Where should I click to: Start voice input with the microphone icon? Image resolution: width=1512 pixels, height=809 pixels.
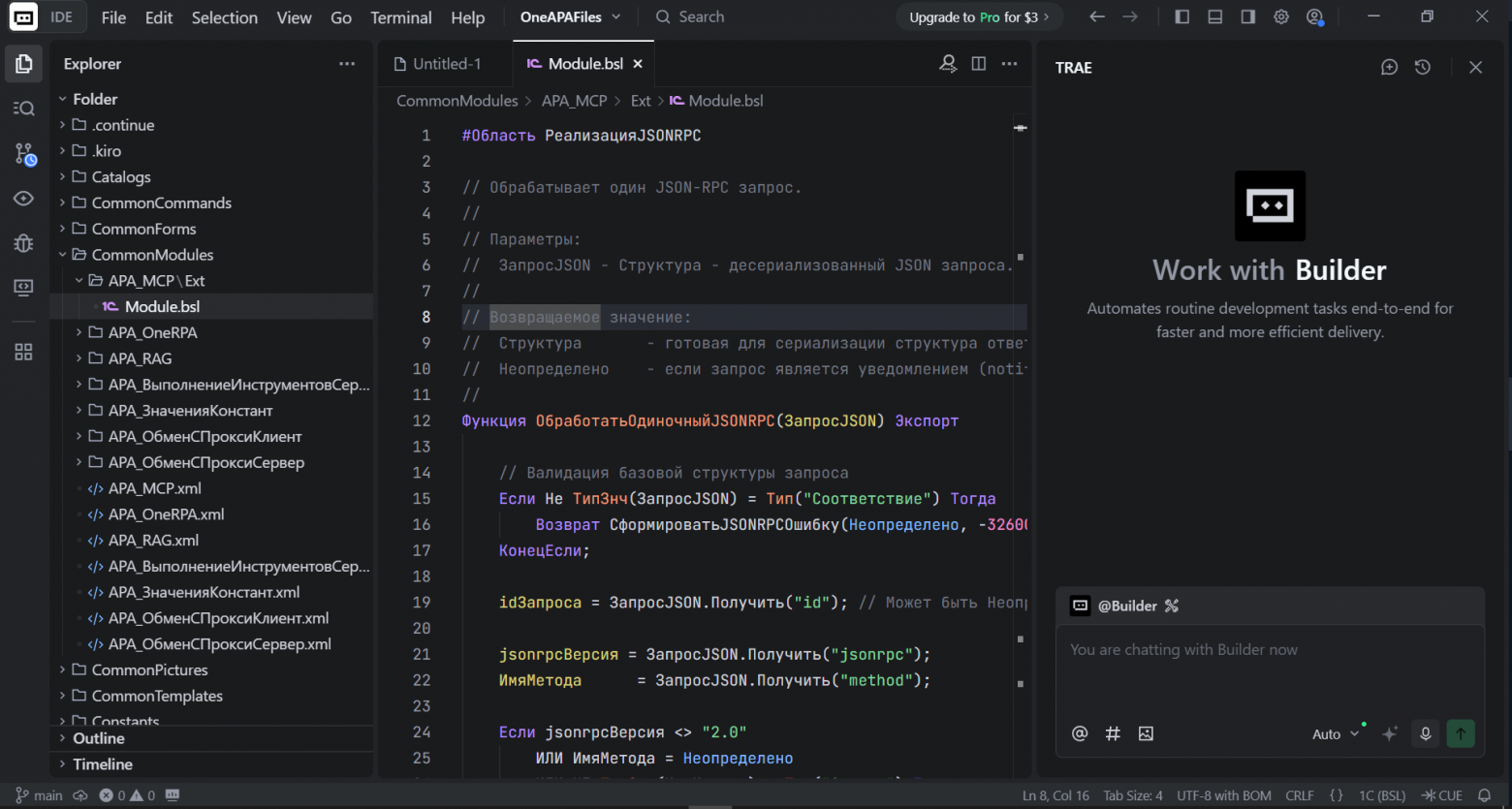coord(1425,733)
